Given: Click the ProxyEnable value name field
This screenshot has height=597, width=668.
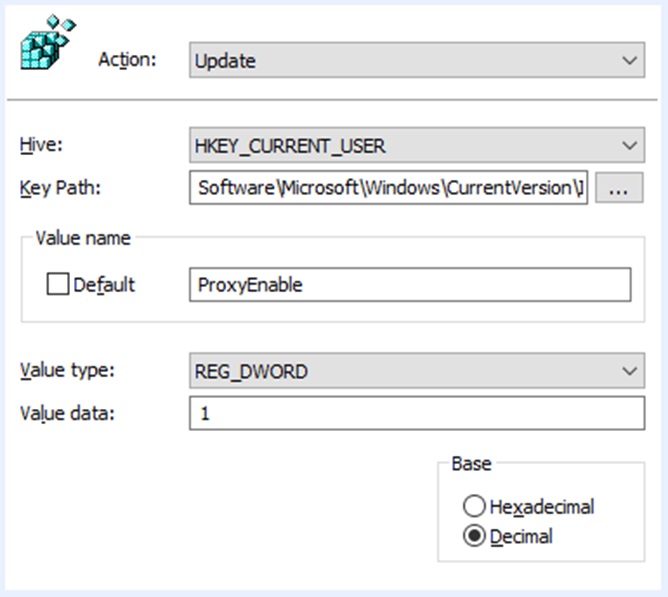Looking at the screenshot, I should [409, 285].
